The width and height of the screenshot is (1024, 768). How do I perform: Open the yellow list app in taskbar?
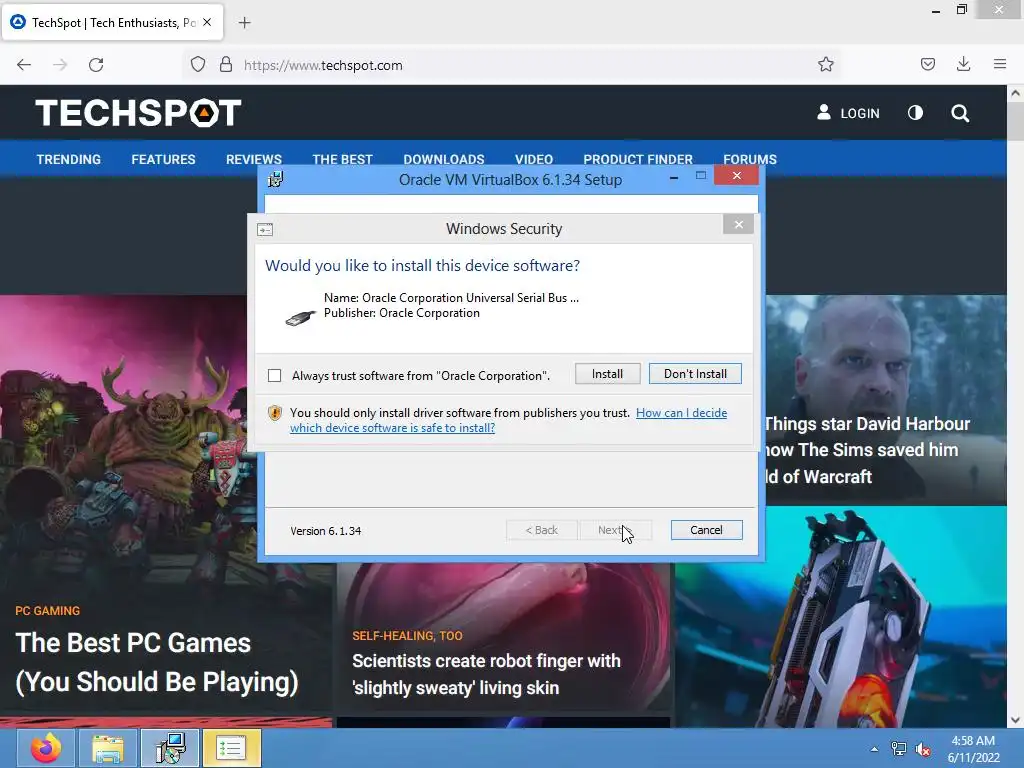232,748
